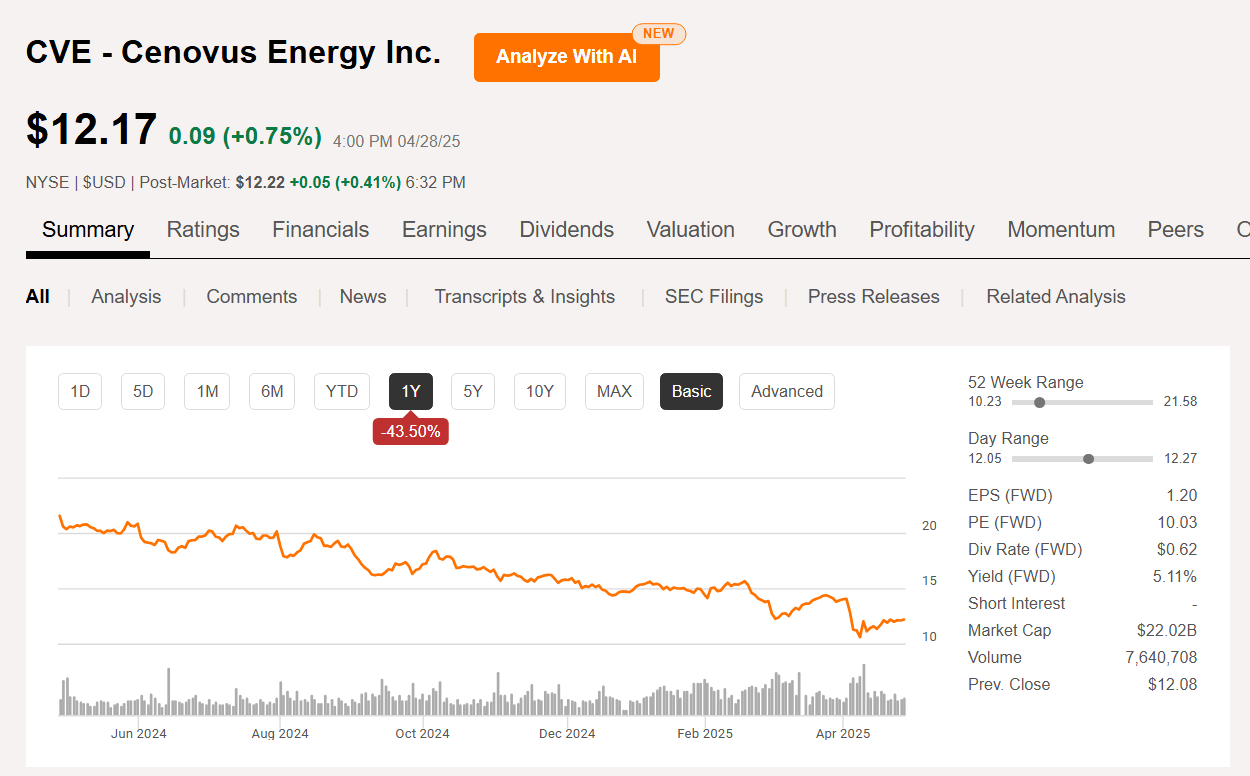Viewport: 1250px width, 776px height.
Task: View News for Cenovus Energy
Action: tap(362, 296)
